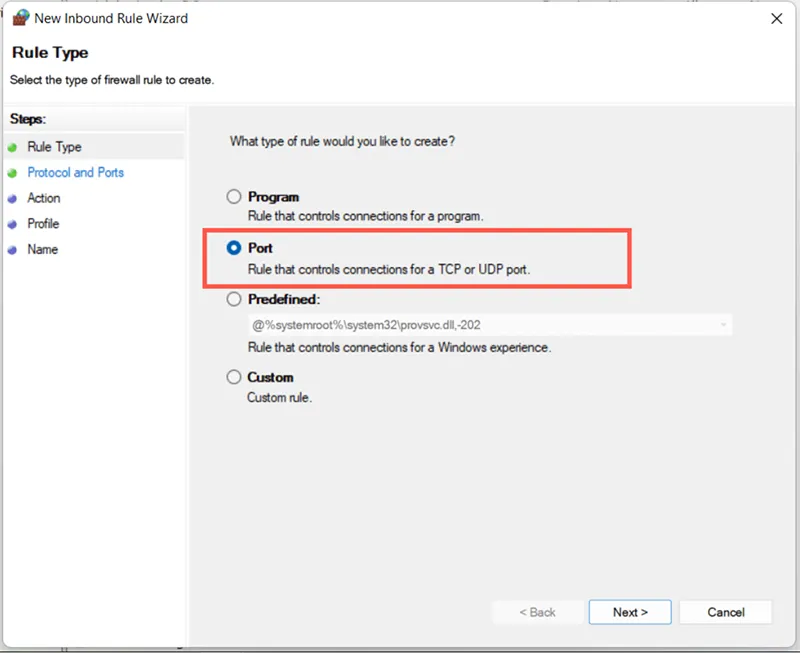Click the green bullet beside Protocol and Ports
The width and height of the screenshot is (800, 653).
coord(12,173)
